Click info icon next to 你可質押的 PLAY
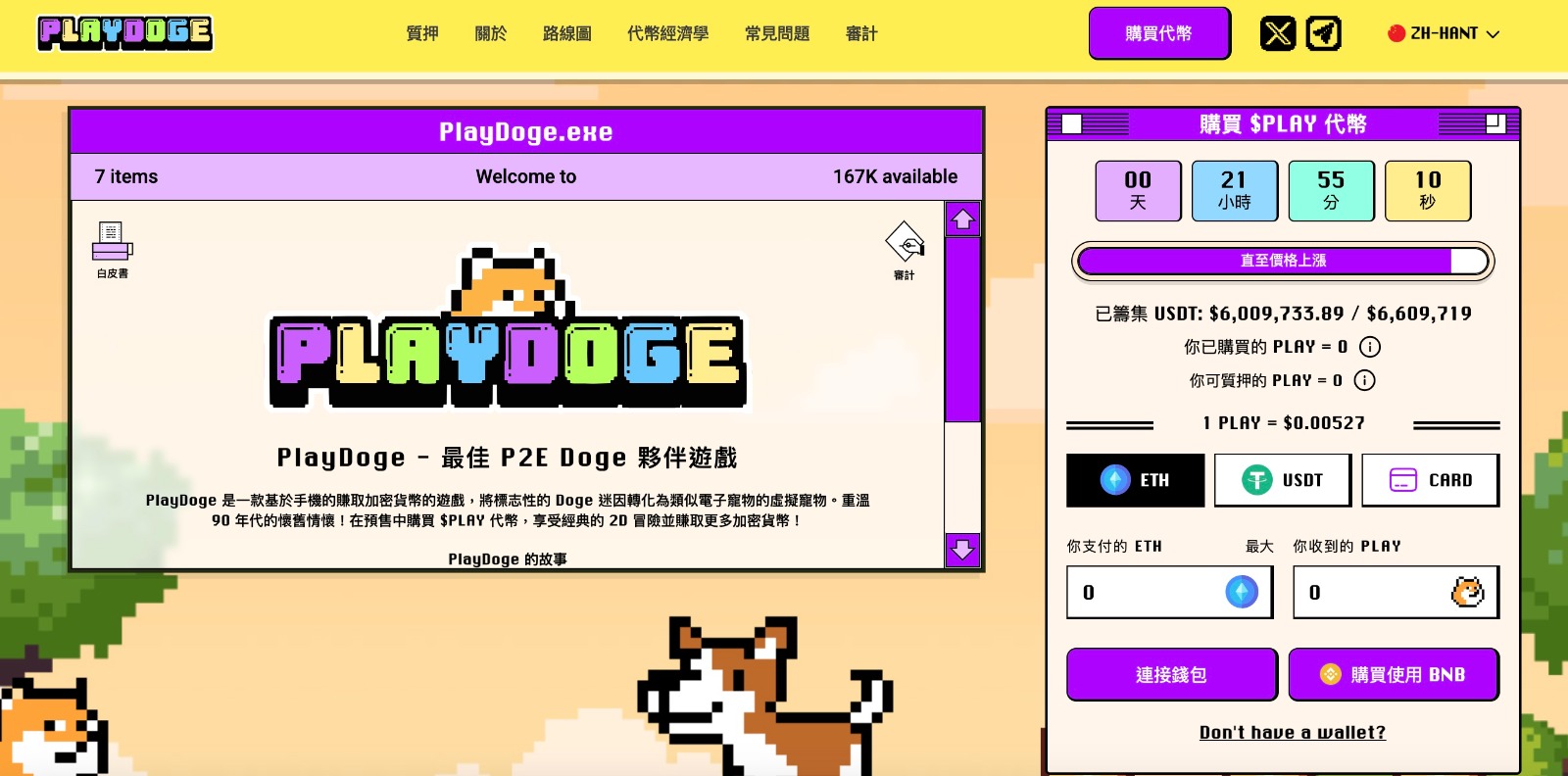The height and width of the screenshot is (776, 1568). [1364, 380]
